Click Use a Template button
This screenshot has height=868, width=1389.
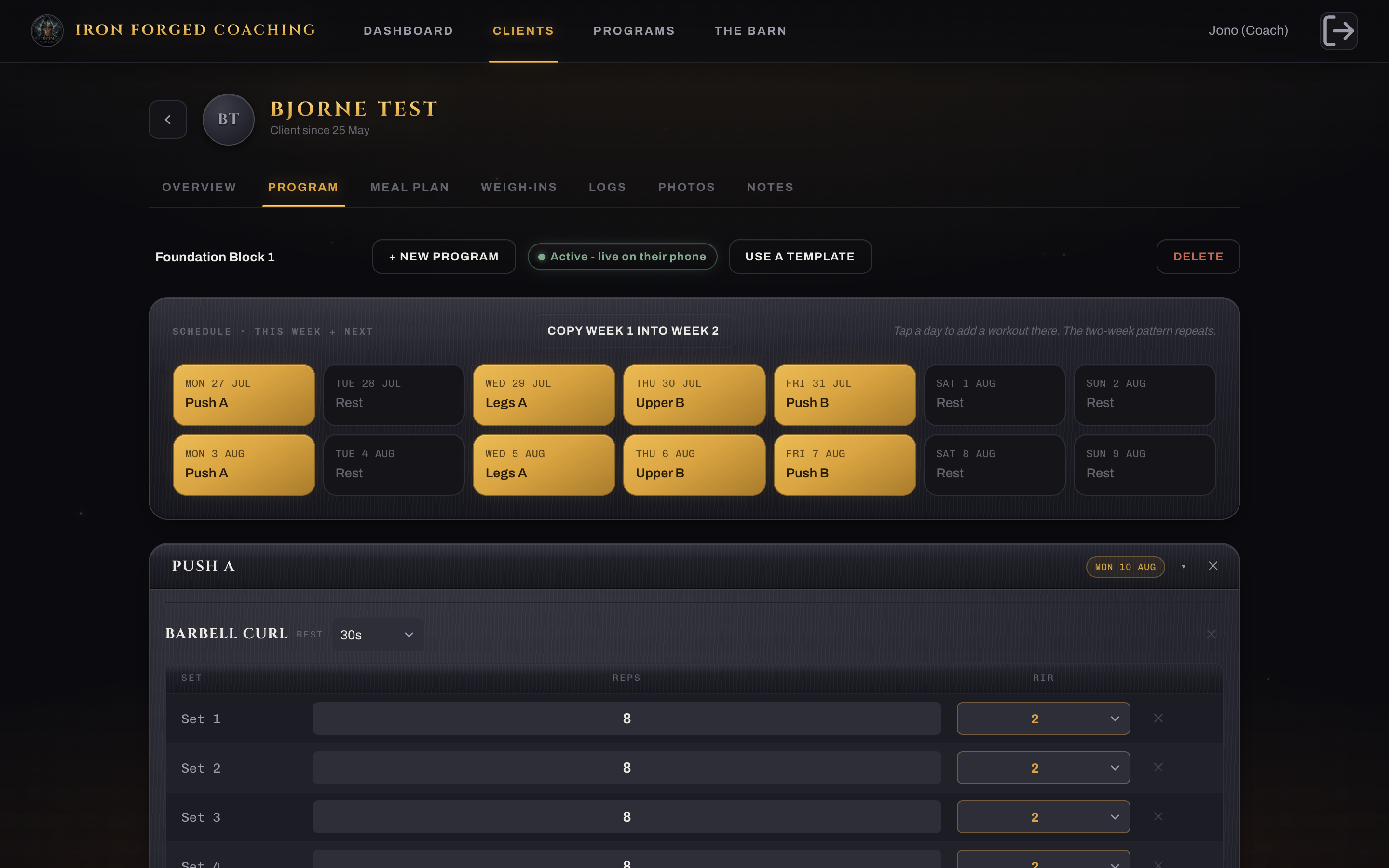coord(800,257)
